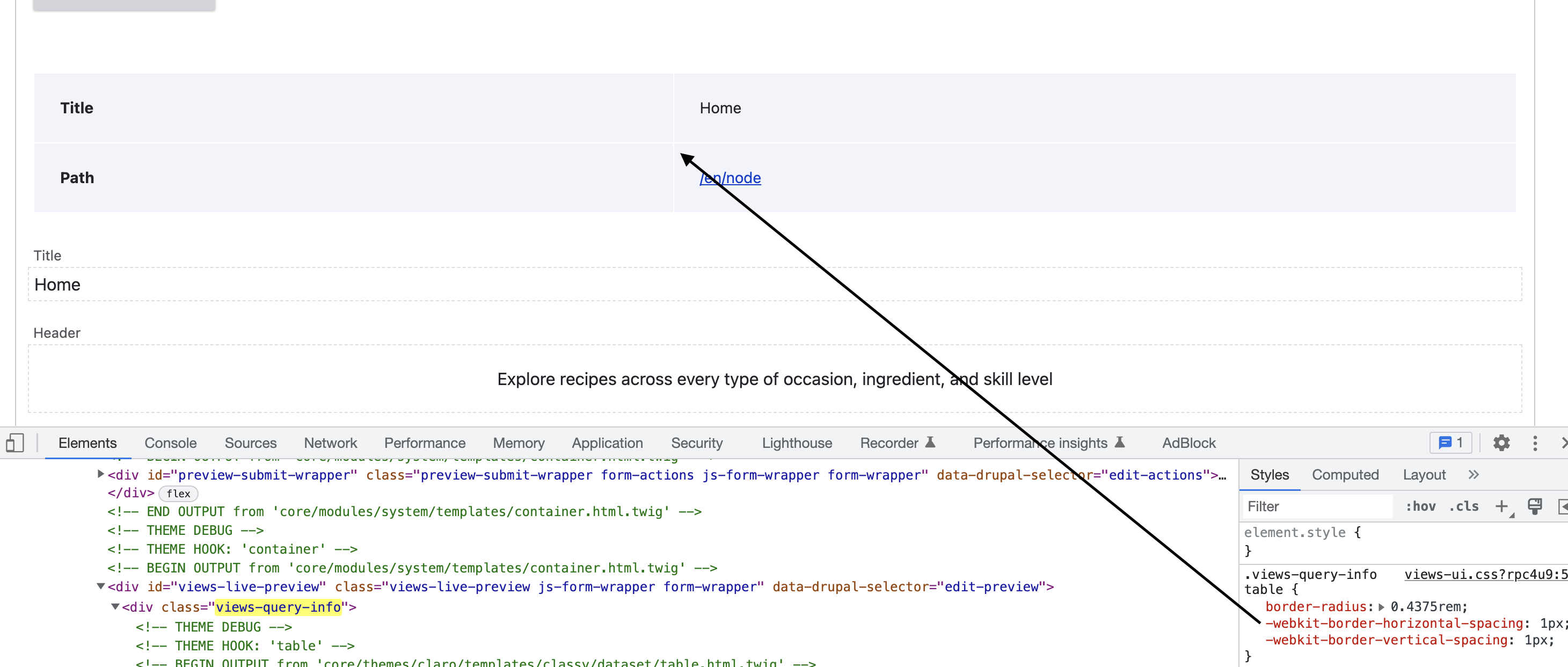Open DevTools settings with the gear icon
The height and width of the screenshot is (667, 1568).
point(1501,444)
